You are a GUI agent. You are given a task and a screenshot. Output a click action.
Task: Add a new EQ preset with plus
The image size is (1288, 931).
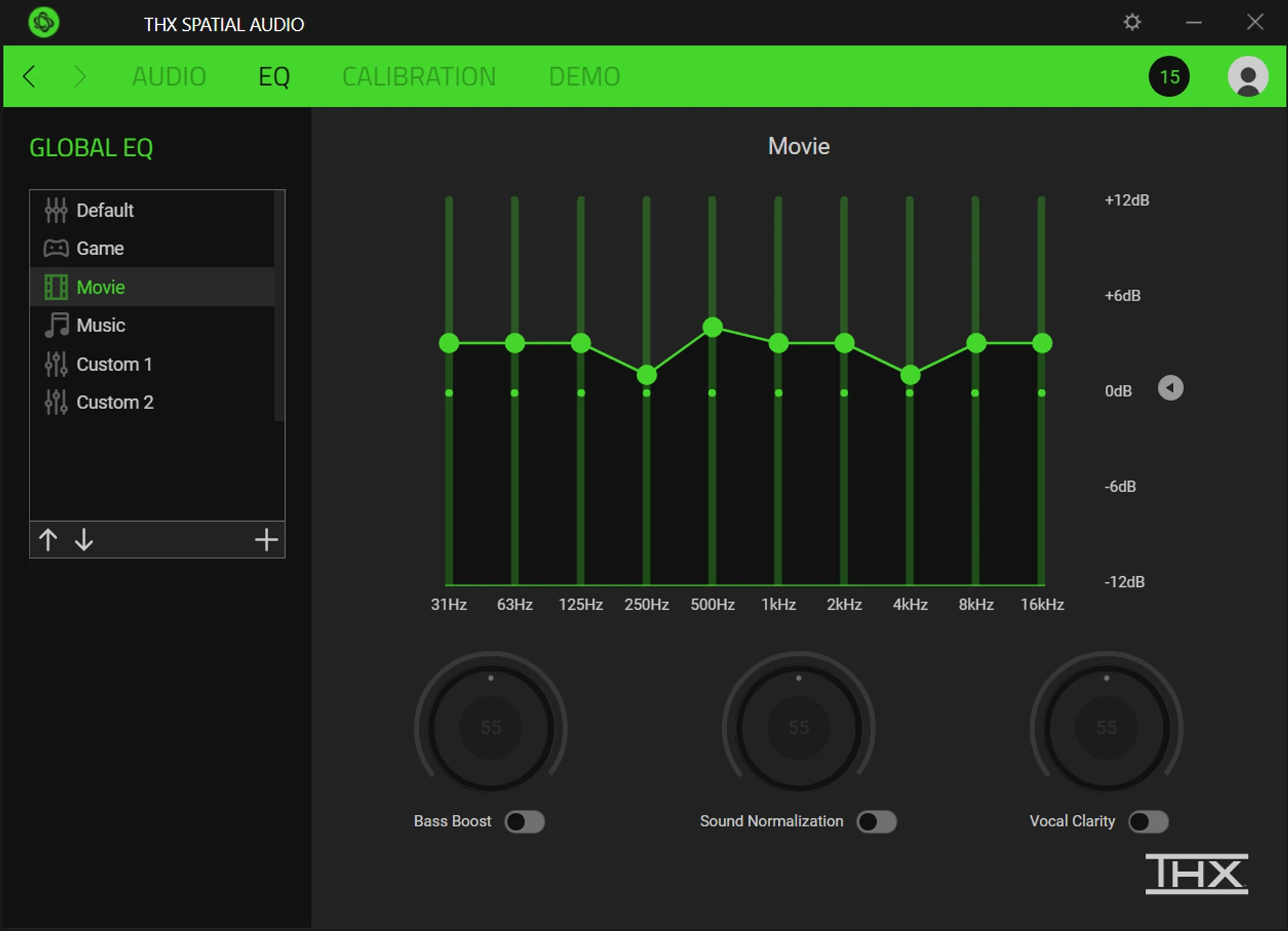tap(266, 539)
